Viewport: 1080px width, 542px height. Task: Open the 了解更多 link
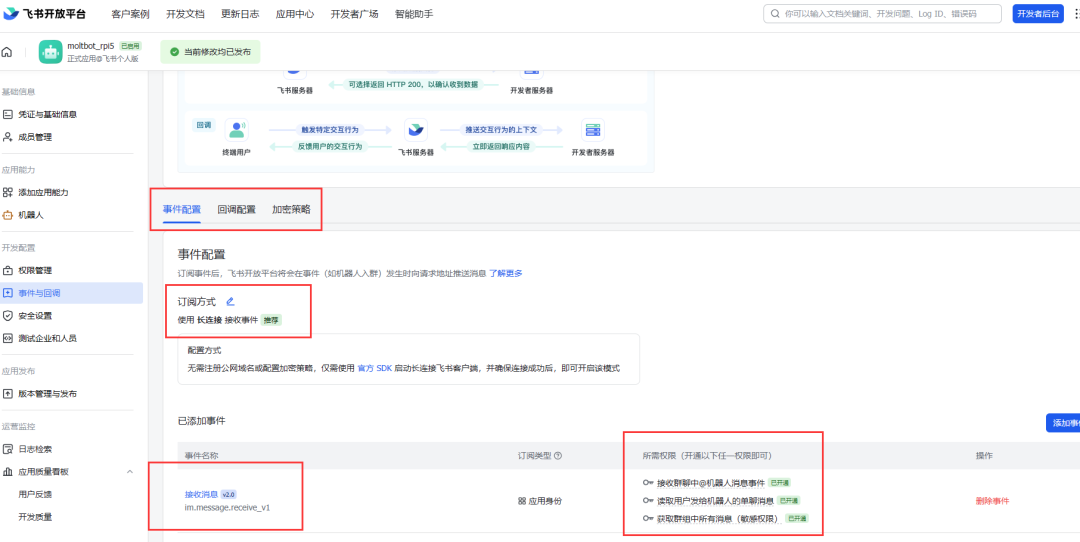click(506, 273)
